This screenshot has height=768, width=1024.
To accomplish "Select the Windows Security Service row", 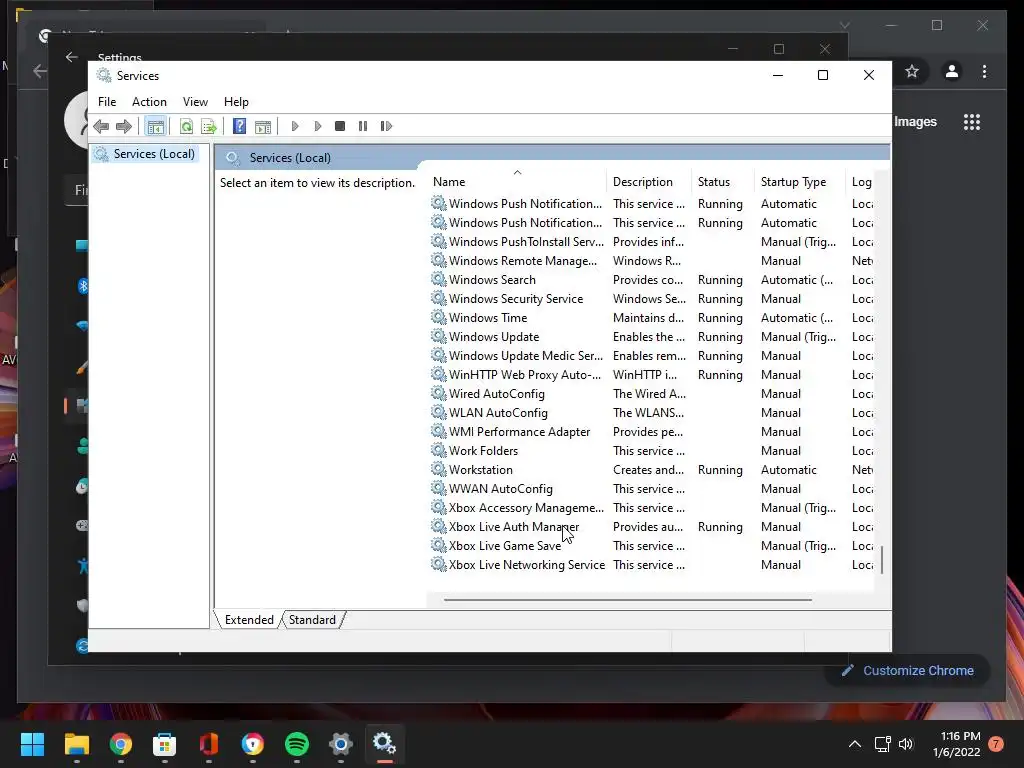I will tap(651, 298).
